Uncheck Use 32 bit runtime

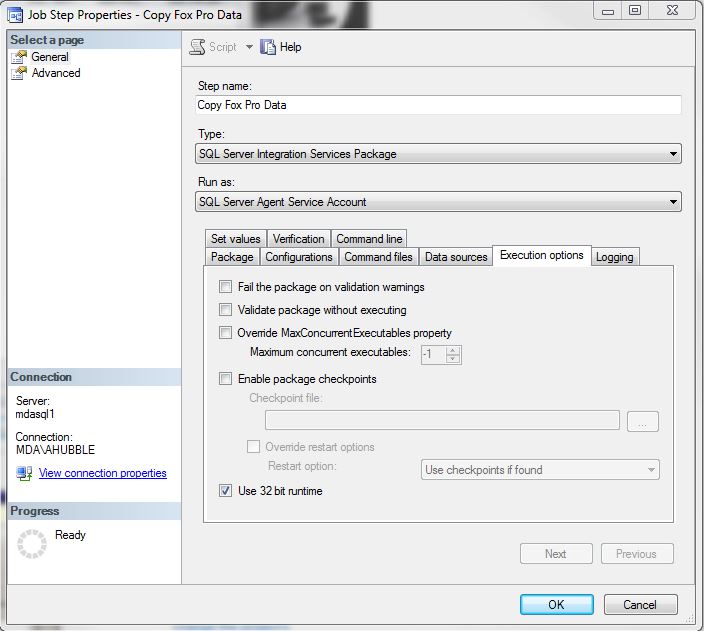pos(225,490)
